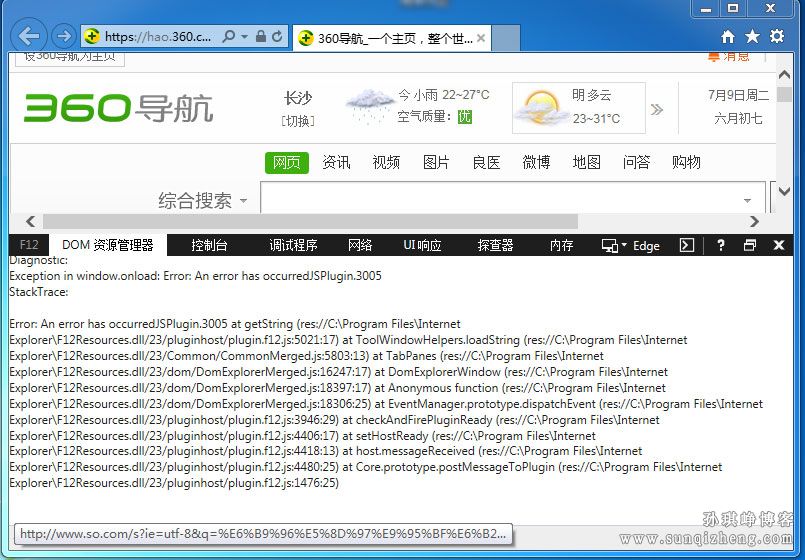
Task: Close the 360导航 browser tab
Action: pos(481,38)
